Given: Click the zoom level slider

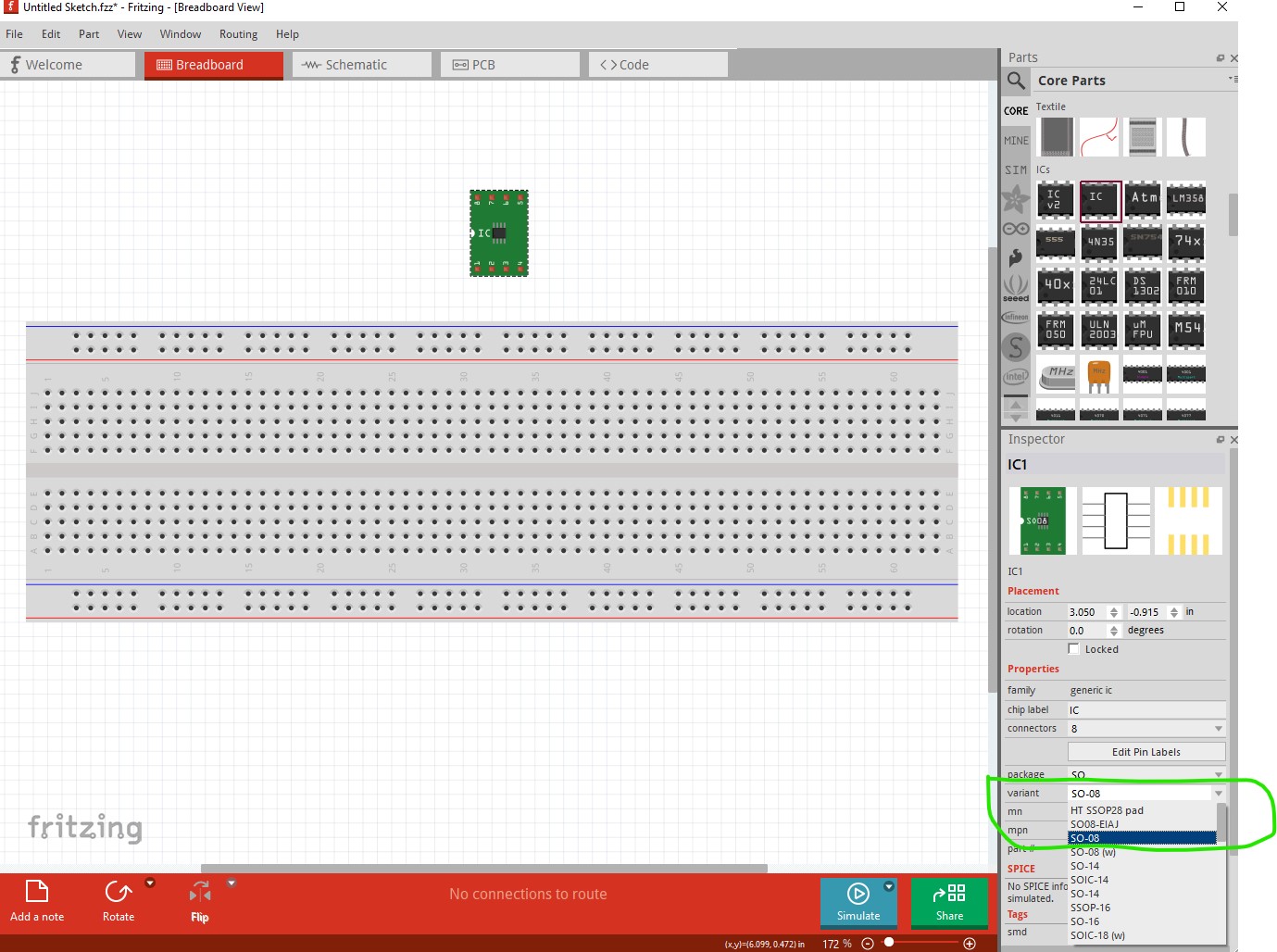Looking at the screenshot, I should (889, 943).
